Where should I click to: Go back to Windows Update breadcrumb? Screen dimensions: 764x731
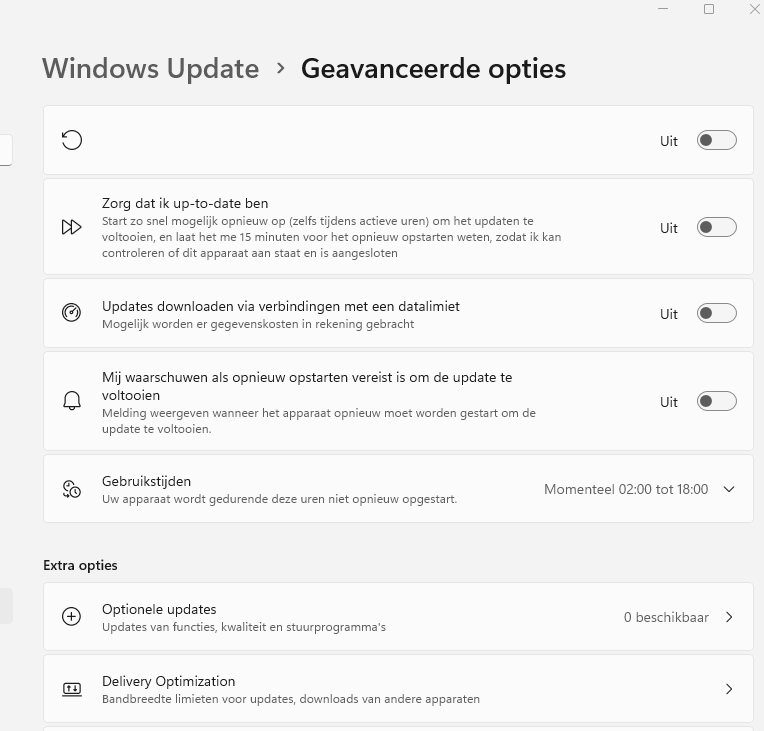tap(150, 69)
